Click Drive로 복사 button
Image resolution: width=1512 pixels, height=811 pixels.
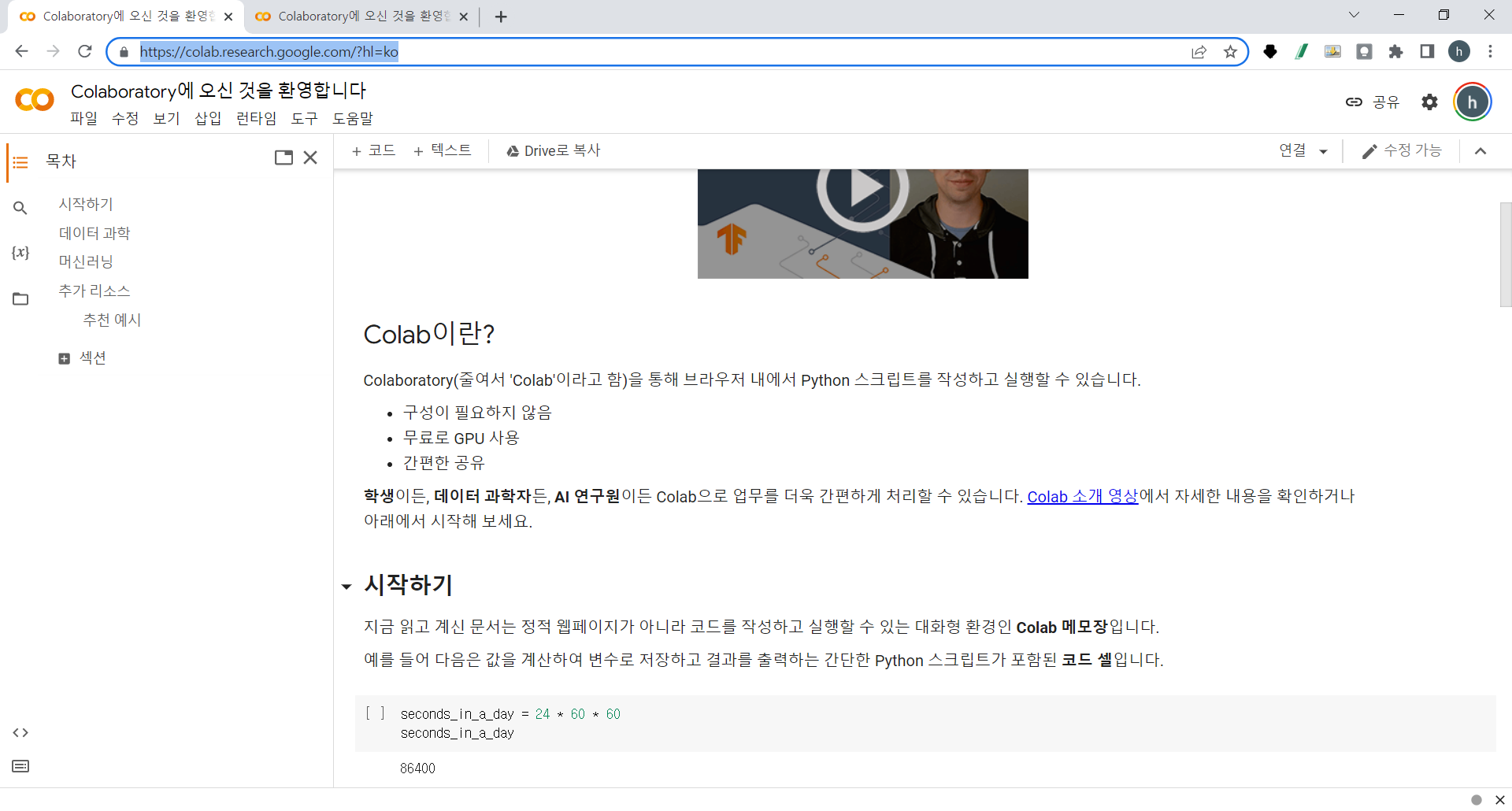click(554, 150)
